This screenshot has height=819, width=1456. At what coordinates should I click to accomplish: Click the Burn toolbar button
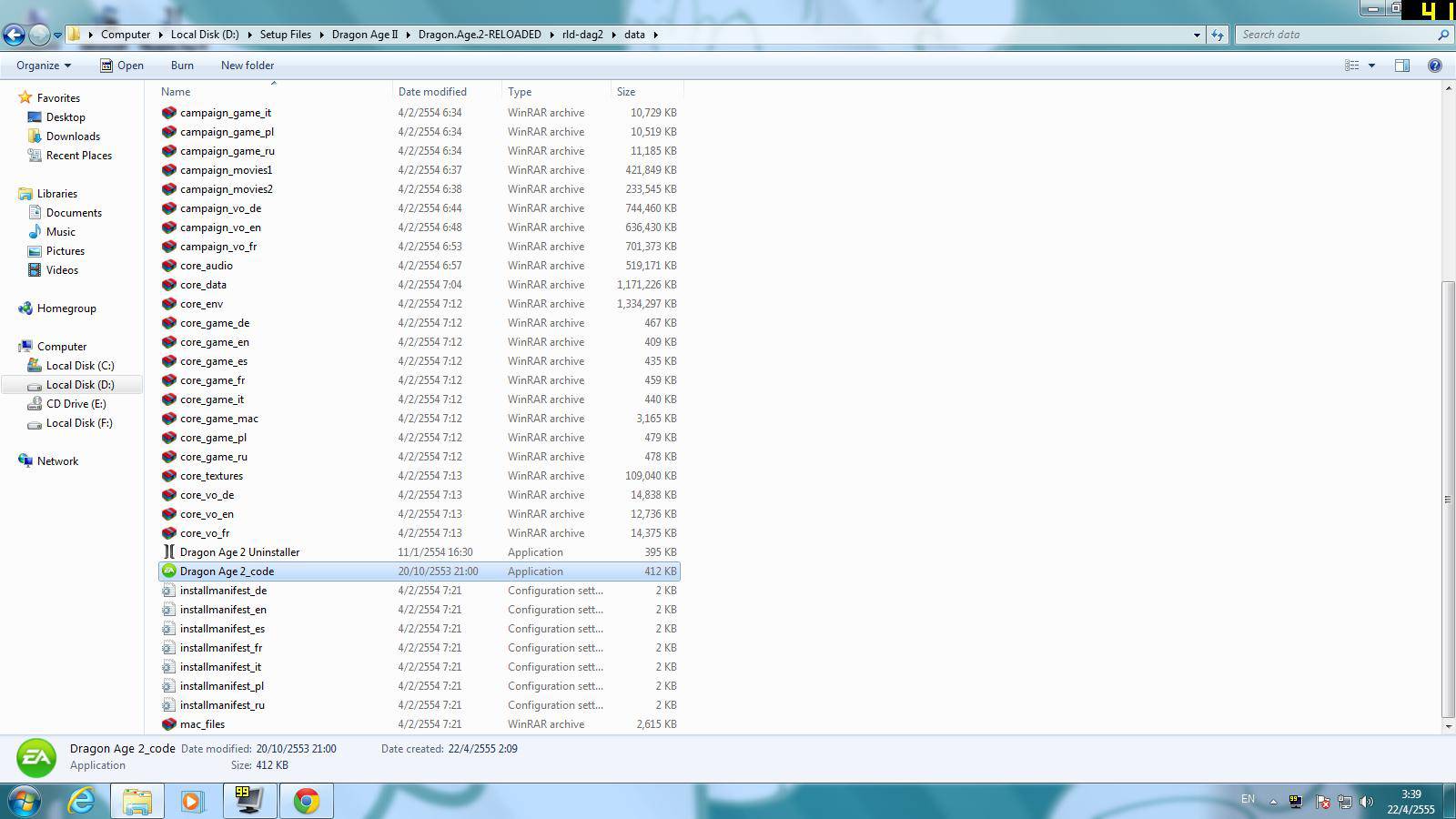pos(182,66)
